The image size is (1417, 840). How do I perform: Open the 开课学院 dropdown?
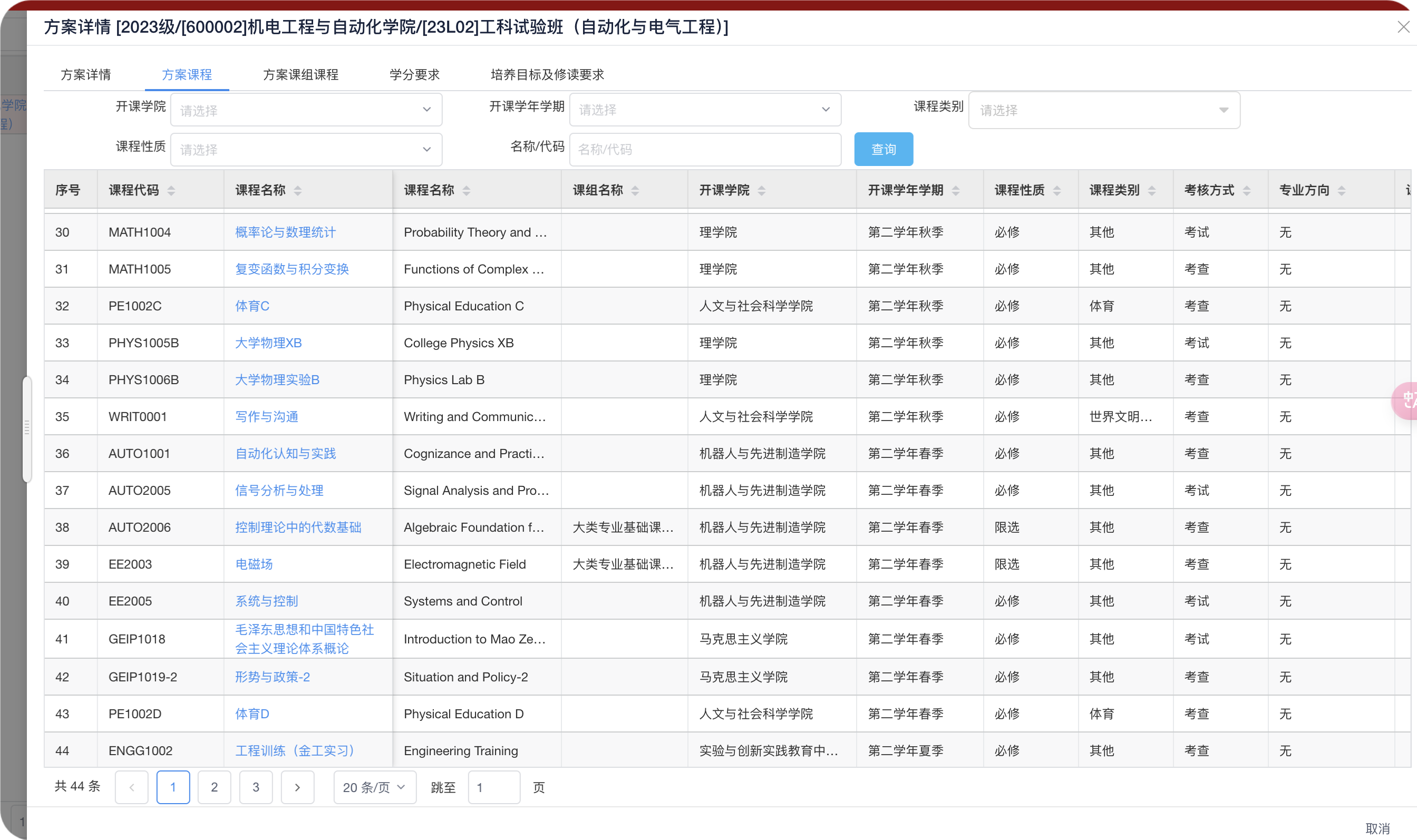point(306,110)
